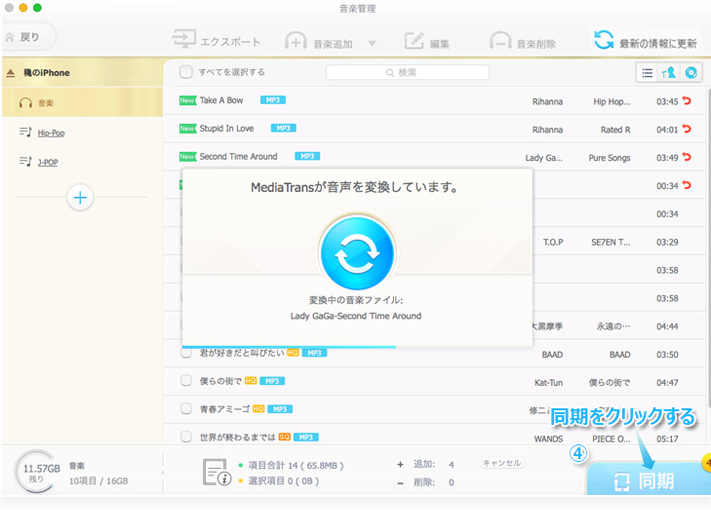Image resolution: width=711 pixels, height=510 pixels.
Task: Click the WANDS artist cell
Action: (x=548, y=439)
